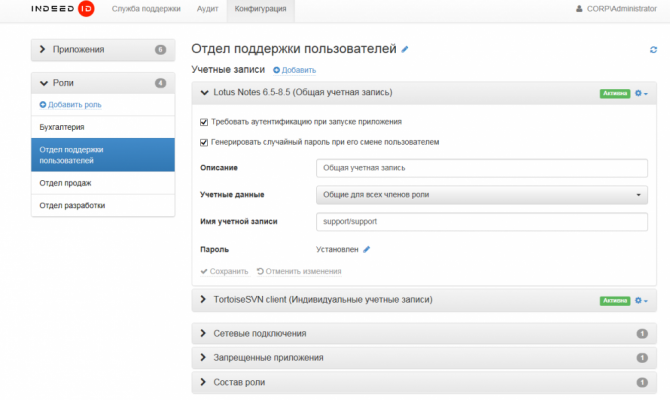Click the Активна badge on TortoiseSVN client

[615, 301]
